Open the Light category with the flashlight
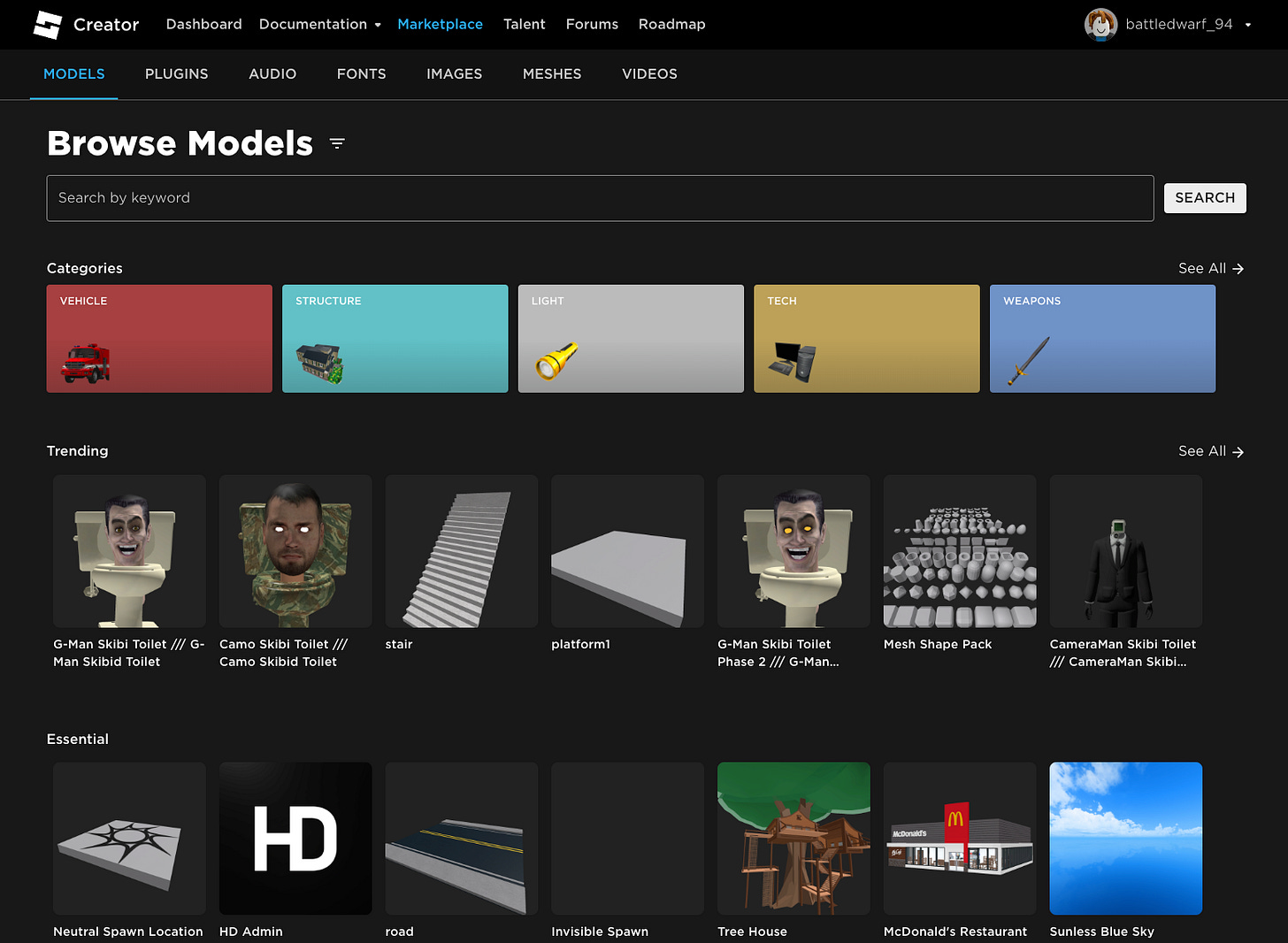 click(631, 339)
